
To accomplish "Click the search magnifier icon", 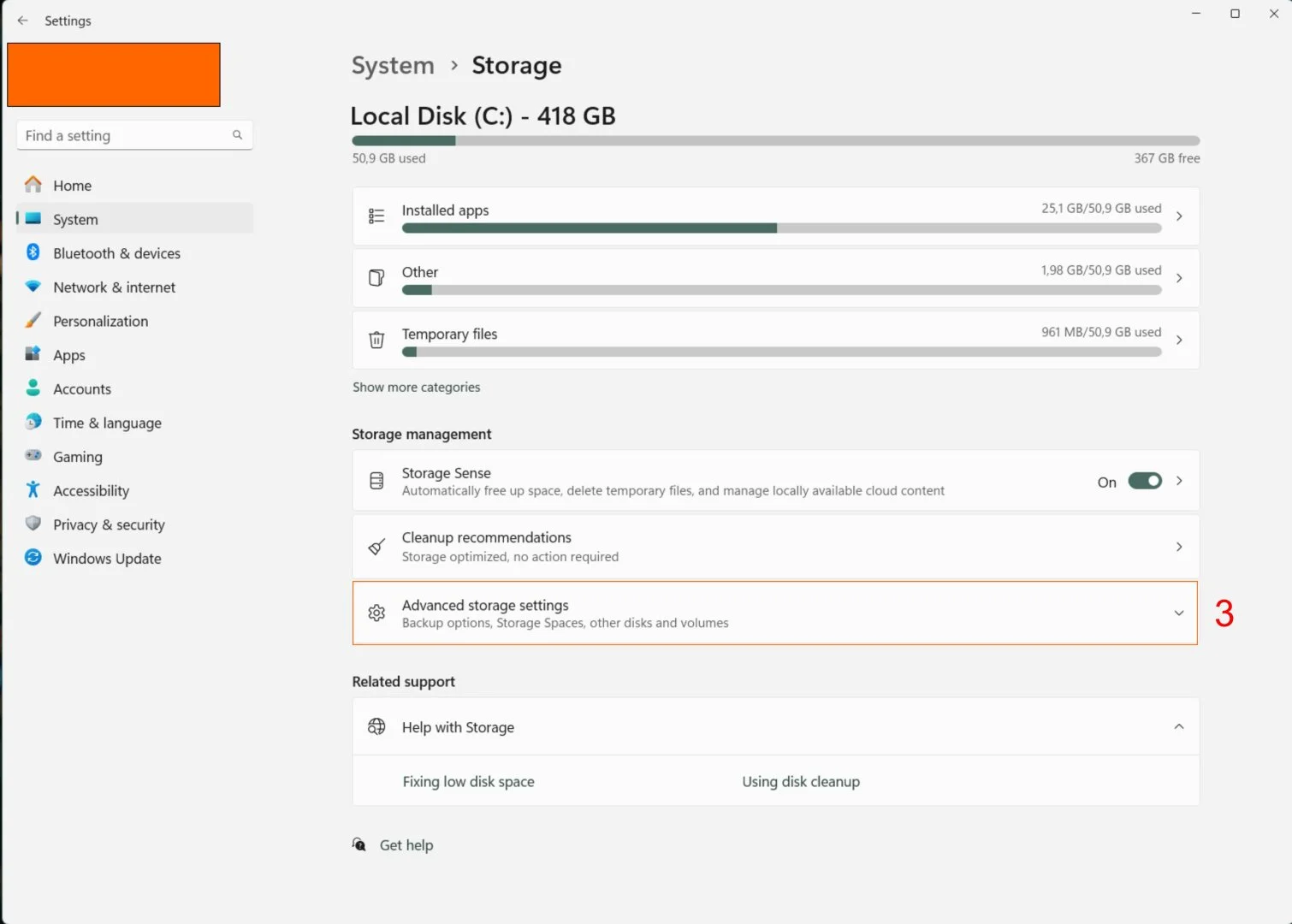I will click(237, 135).
